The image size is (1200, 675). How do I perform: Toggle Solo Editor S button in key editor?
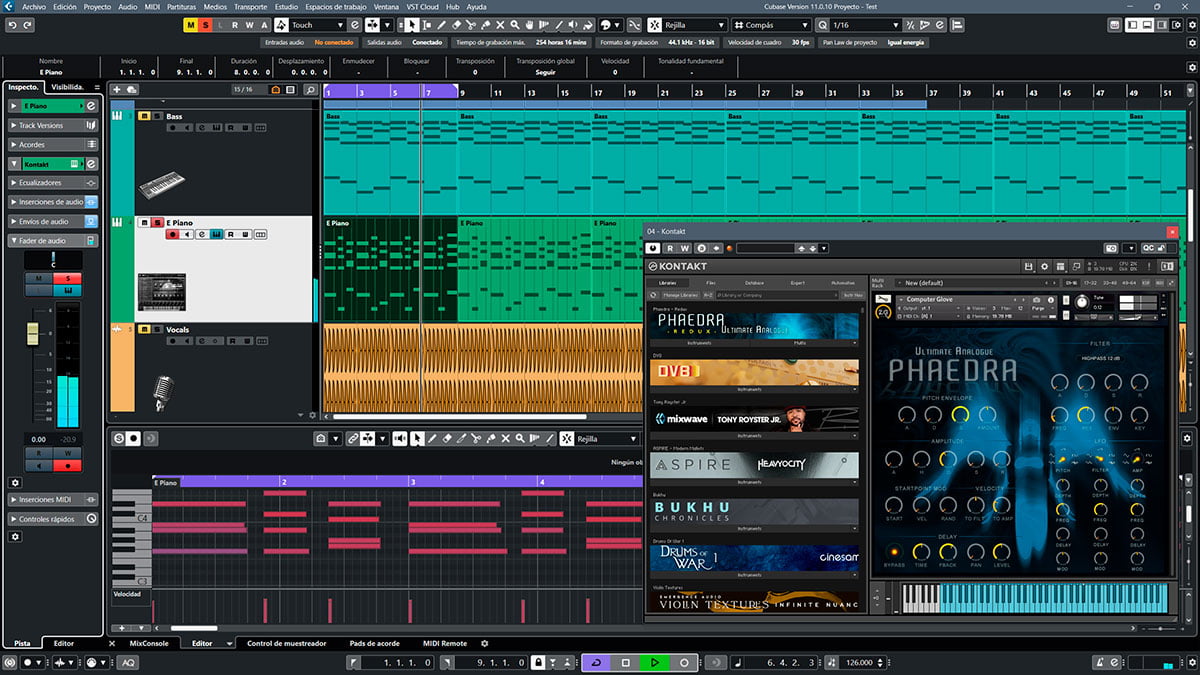(119, 438)
